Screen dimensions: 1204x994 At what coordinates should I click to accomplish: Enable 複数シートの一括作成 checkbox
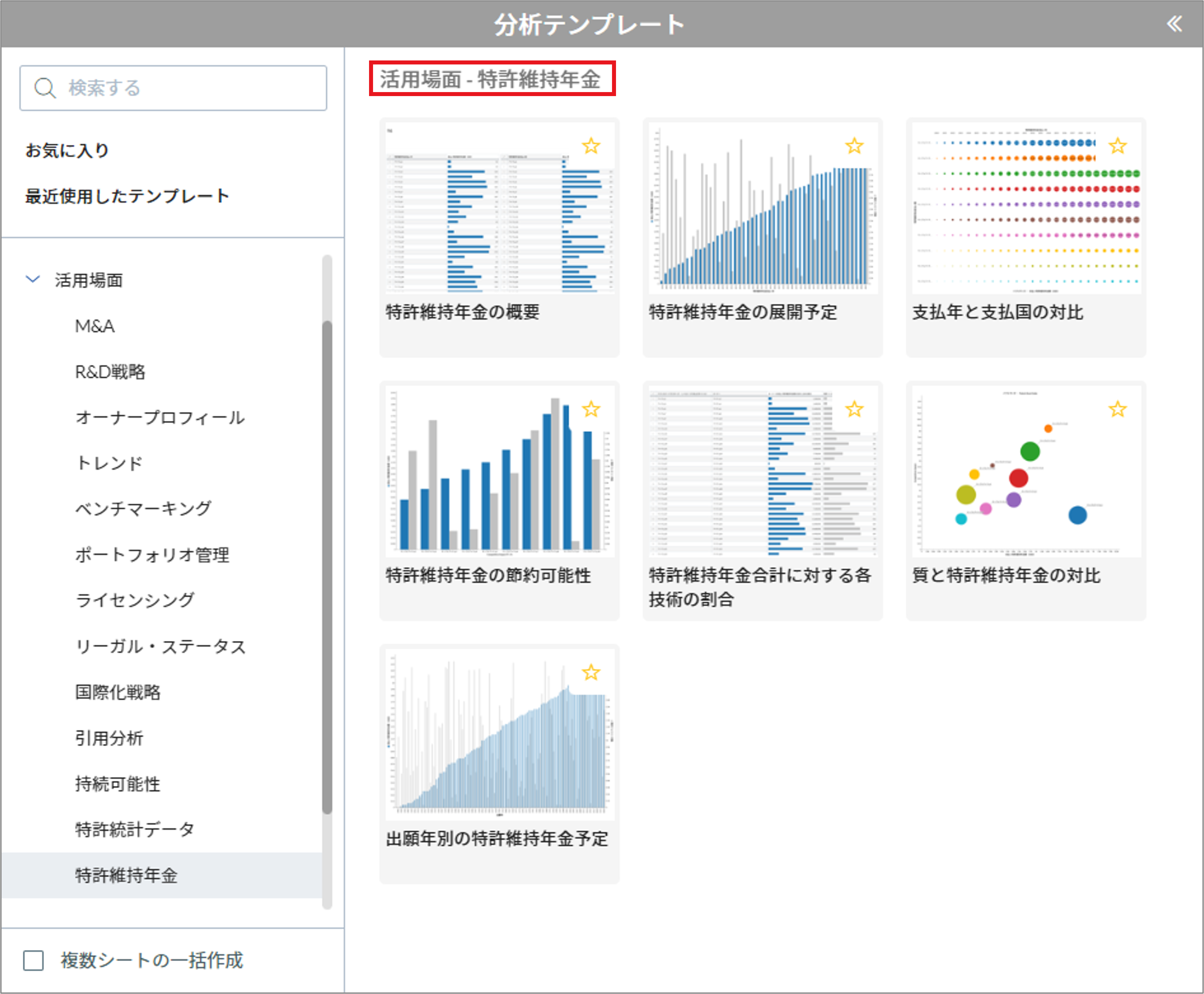tap(33, 960)
